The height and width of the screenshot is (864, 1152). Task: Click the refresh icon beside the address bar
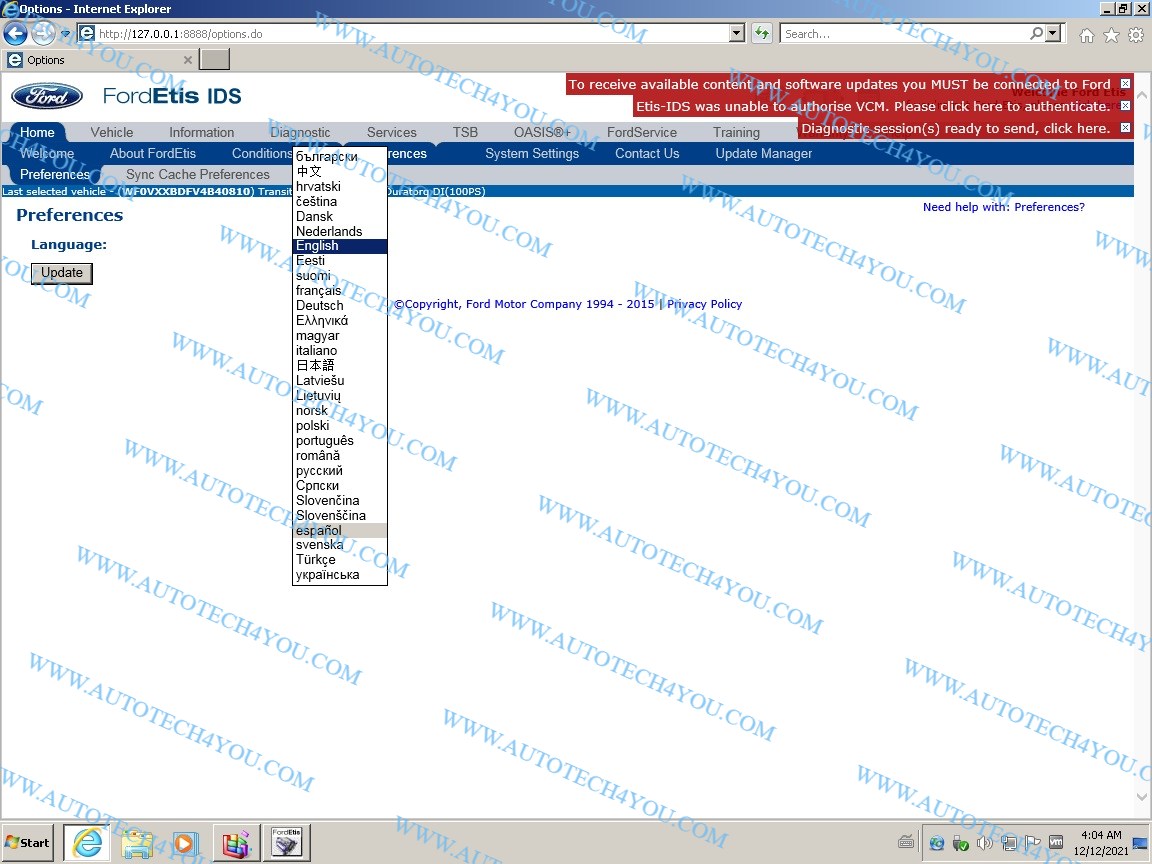coord(762,33)
